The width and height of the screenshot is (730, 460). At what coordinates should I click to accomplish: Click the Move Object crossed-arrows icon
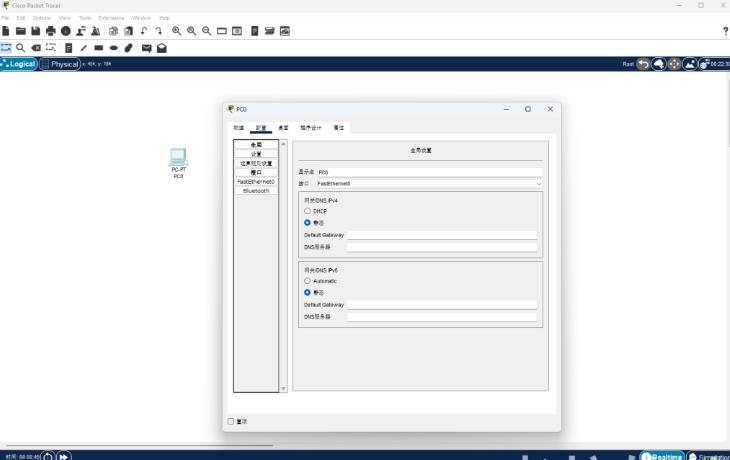point(674,64)
